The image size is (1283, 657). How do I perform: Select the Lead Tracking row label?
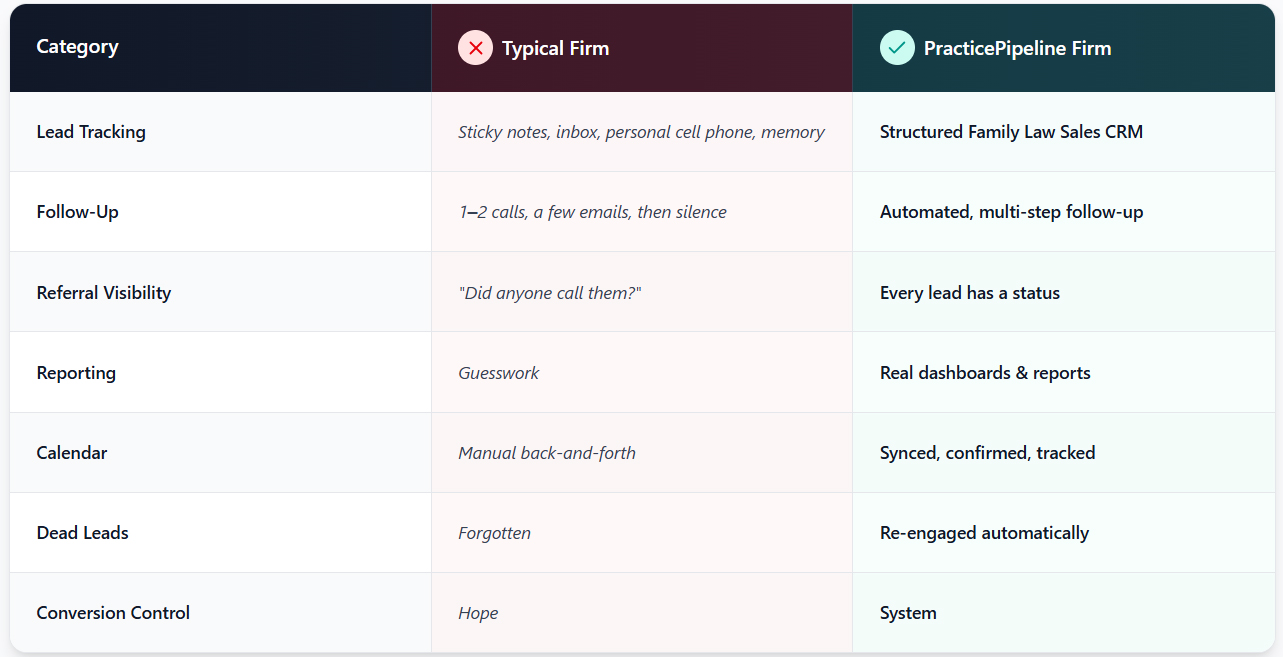[91, 132]
